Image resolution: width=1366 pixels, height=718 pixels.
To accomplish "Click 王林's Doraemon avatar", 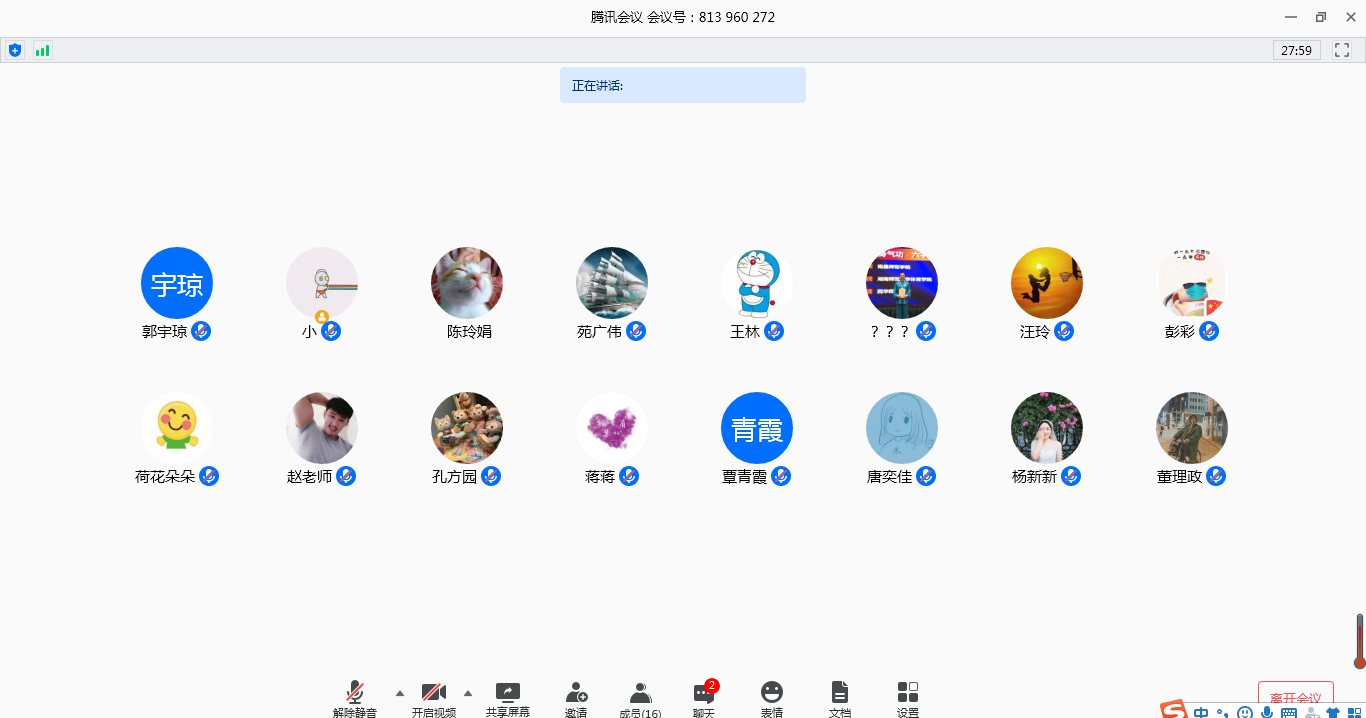I will click(x=757, y=283).
